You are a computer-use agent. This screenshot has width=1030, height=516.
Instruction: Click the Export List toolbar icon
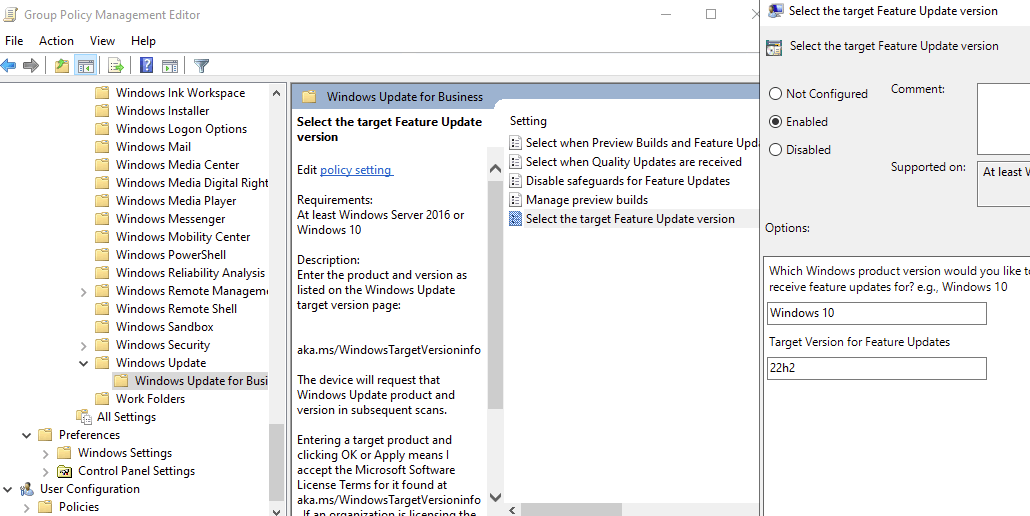pos(116,65)
